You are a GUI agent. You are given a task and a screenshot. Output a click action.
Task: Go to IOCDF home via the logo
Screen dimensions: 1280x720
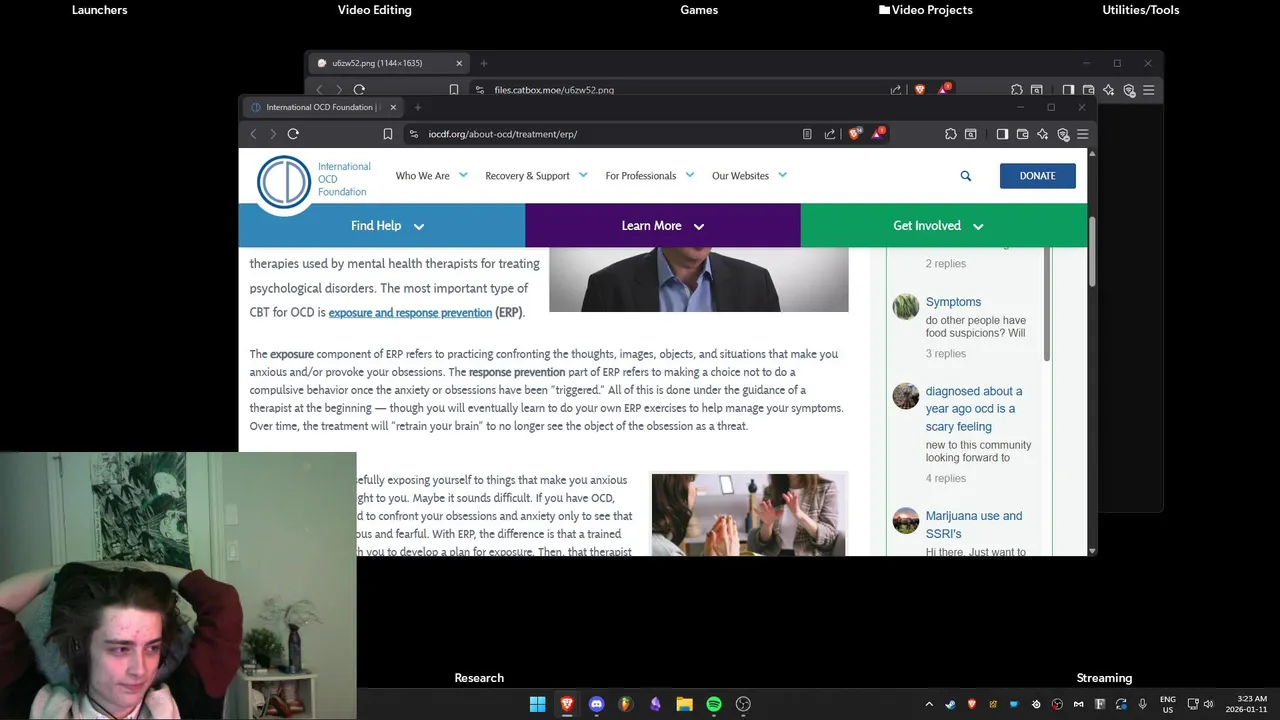pyautogui.click(x=313, y=180)
